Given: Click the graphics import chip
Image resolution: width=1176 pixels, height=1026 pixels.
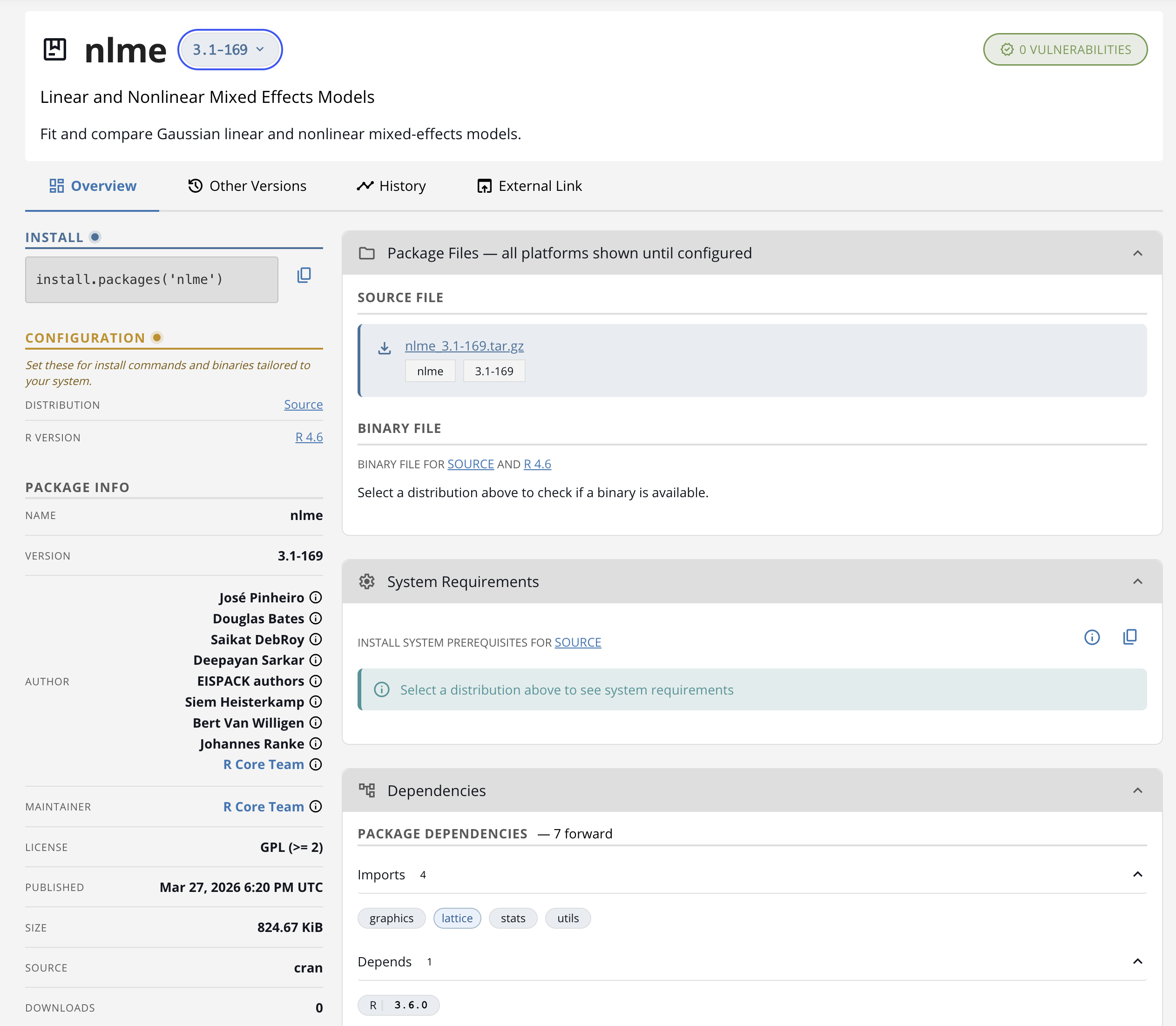Looking at the screenshot, I should click(x=392, y=918).
